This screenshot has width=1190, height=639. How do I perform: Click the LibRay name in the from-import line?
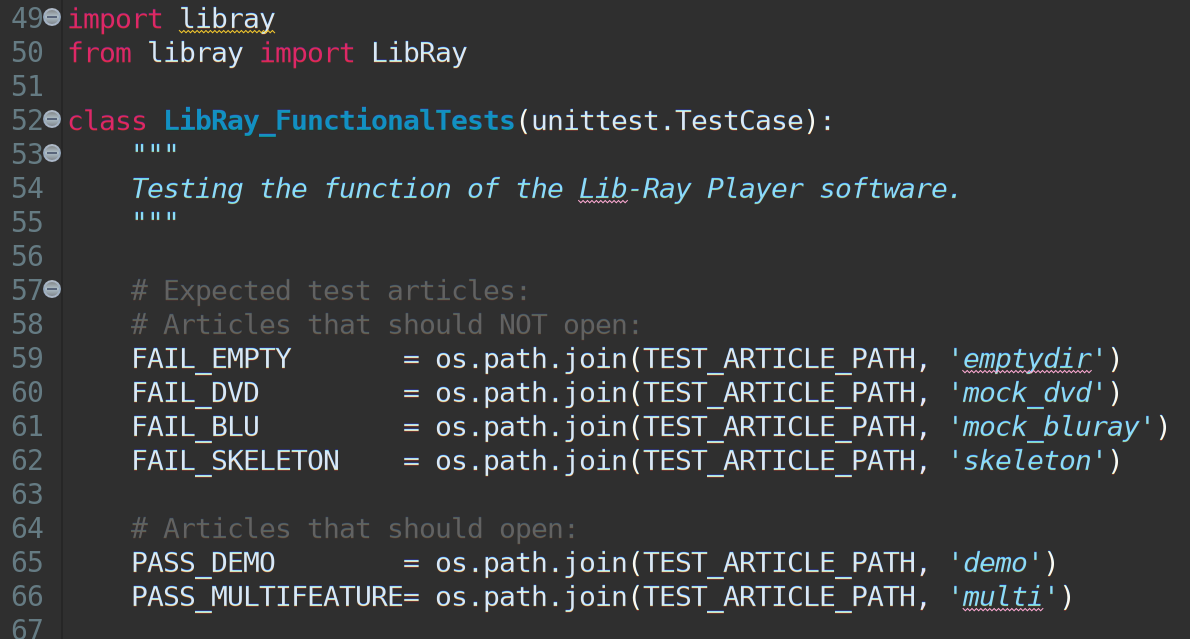(419, 52)
